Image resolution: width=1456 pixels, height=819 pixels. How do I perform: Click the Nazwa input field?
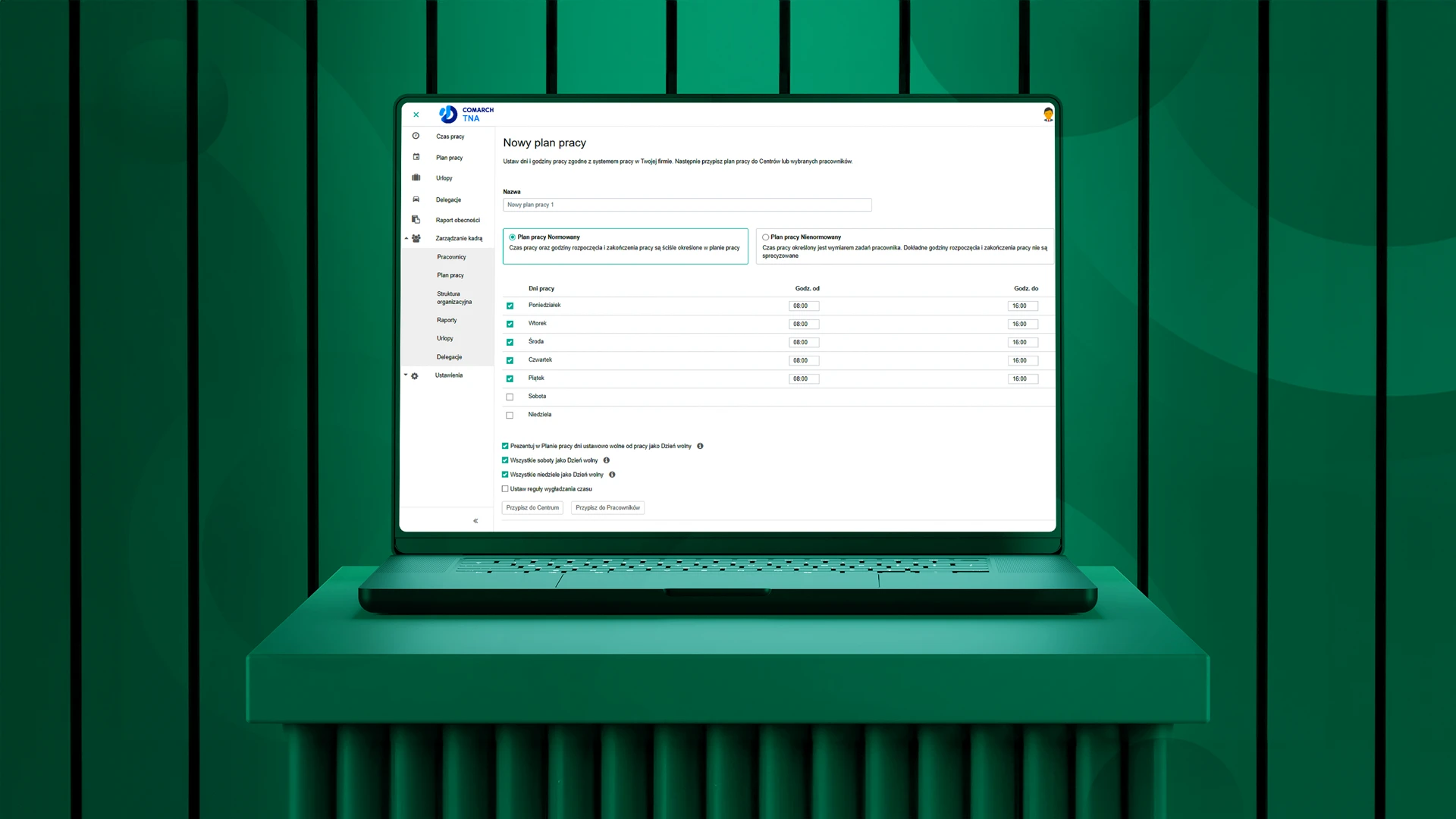coord(687,205)
